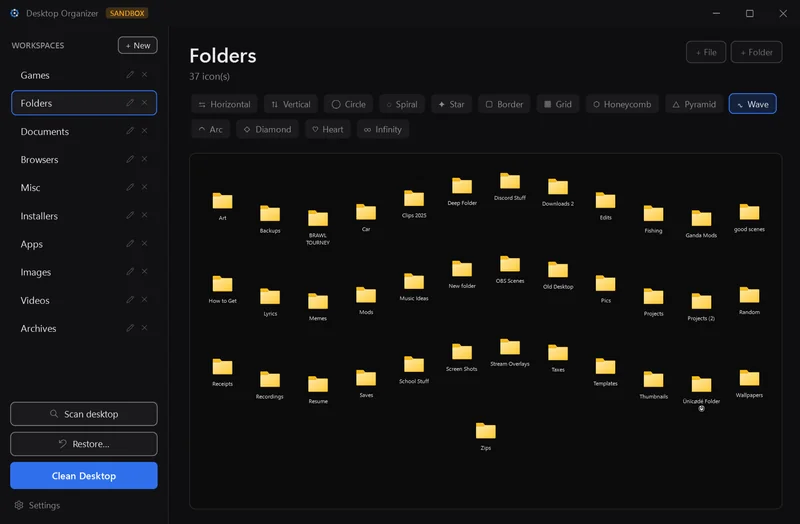
Task: Select the Pics folder icon
Action: click(x=606, y=284)
